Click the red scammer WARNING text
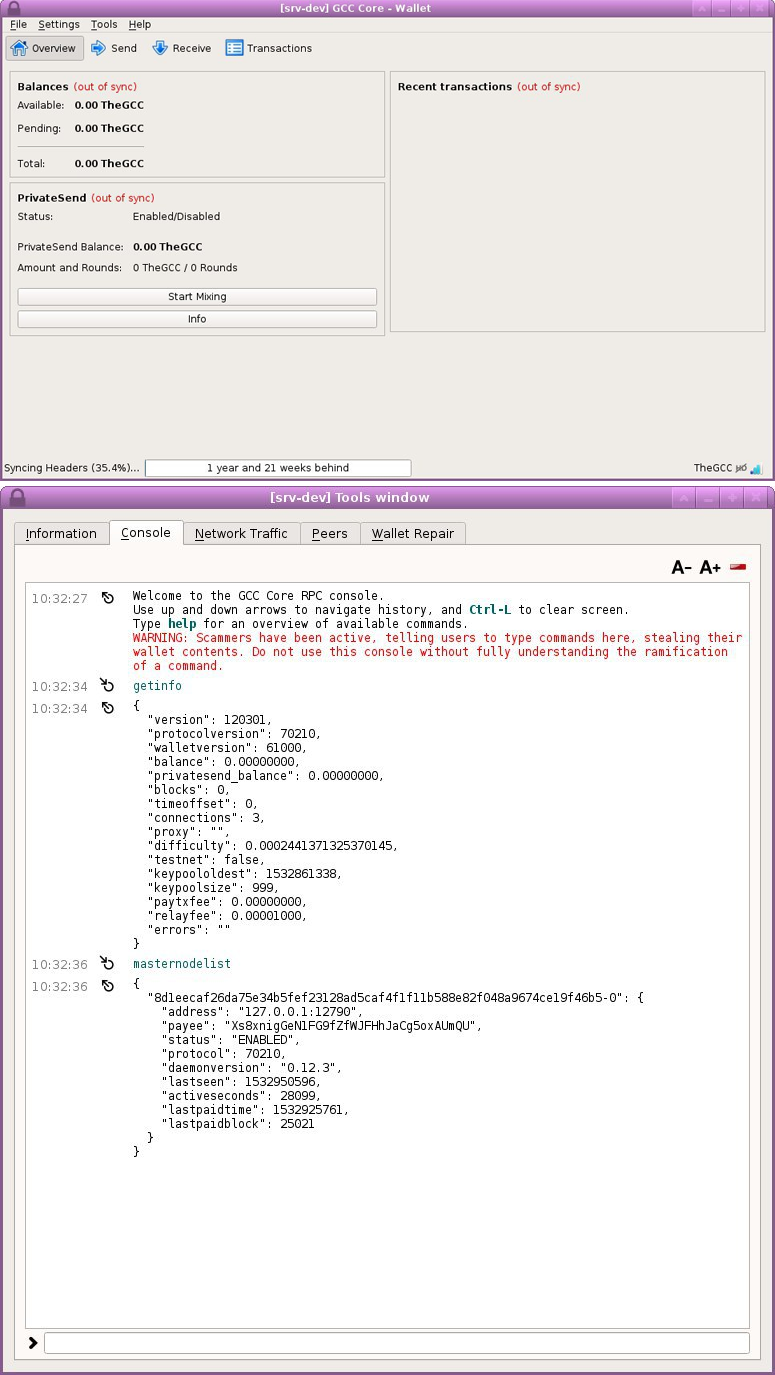Screen dimensions: 775x1375 click(437, 652)
